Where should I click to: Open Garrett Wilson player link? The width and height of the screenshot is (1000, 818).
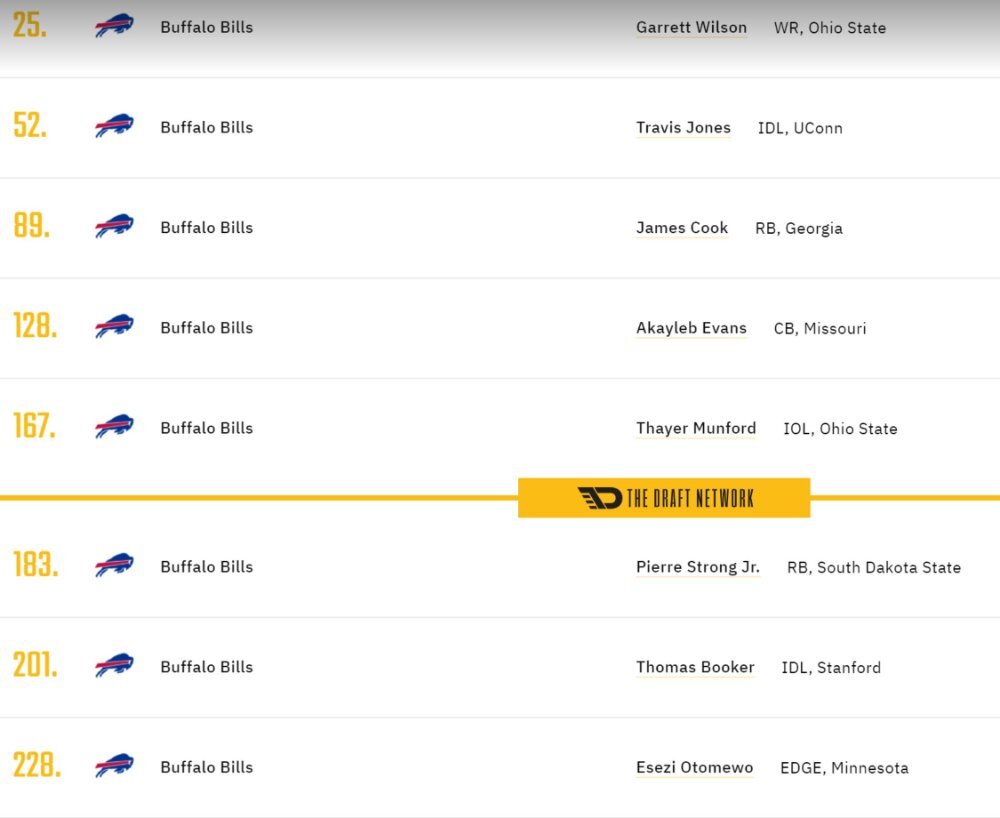click(691, 27)
